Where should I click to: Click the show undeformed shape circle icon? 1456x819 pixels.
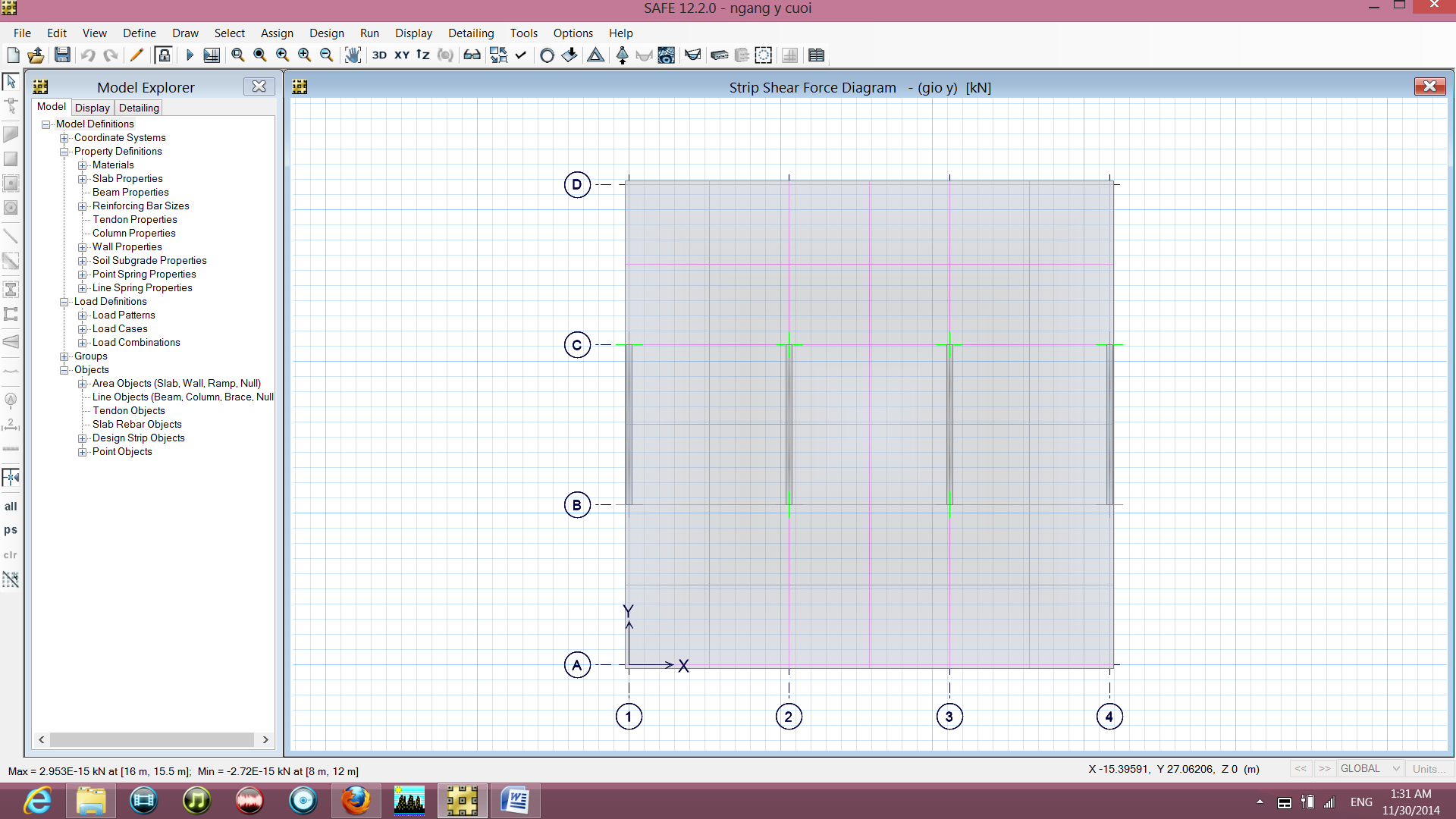(547, 55)
